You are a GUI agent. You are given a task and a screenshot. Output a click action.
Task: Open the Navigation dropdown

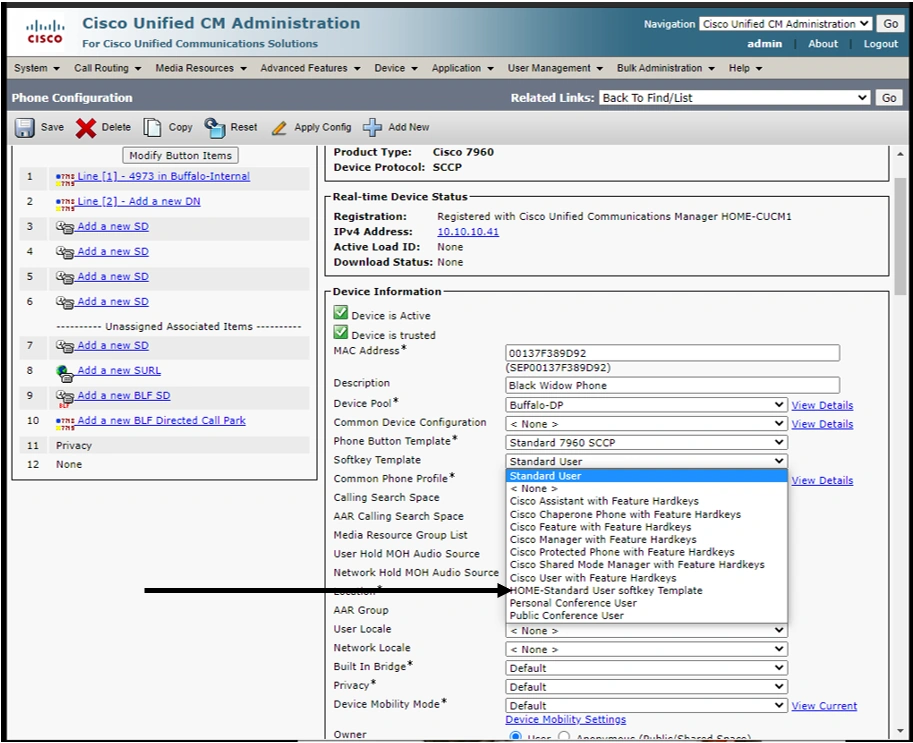pyautogui.click(x=785, y=24)
